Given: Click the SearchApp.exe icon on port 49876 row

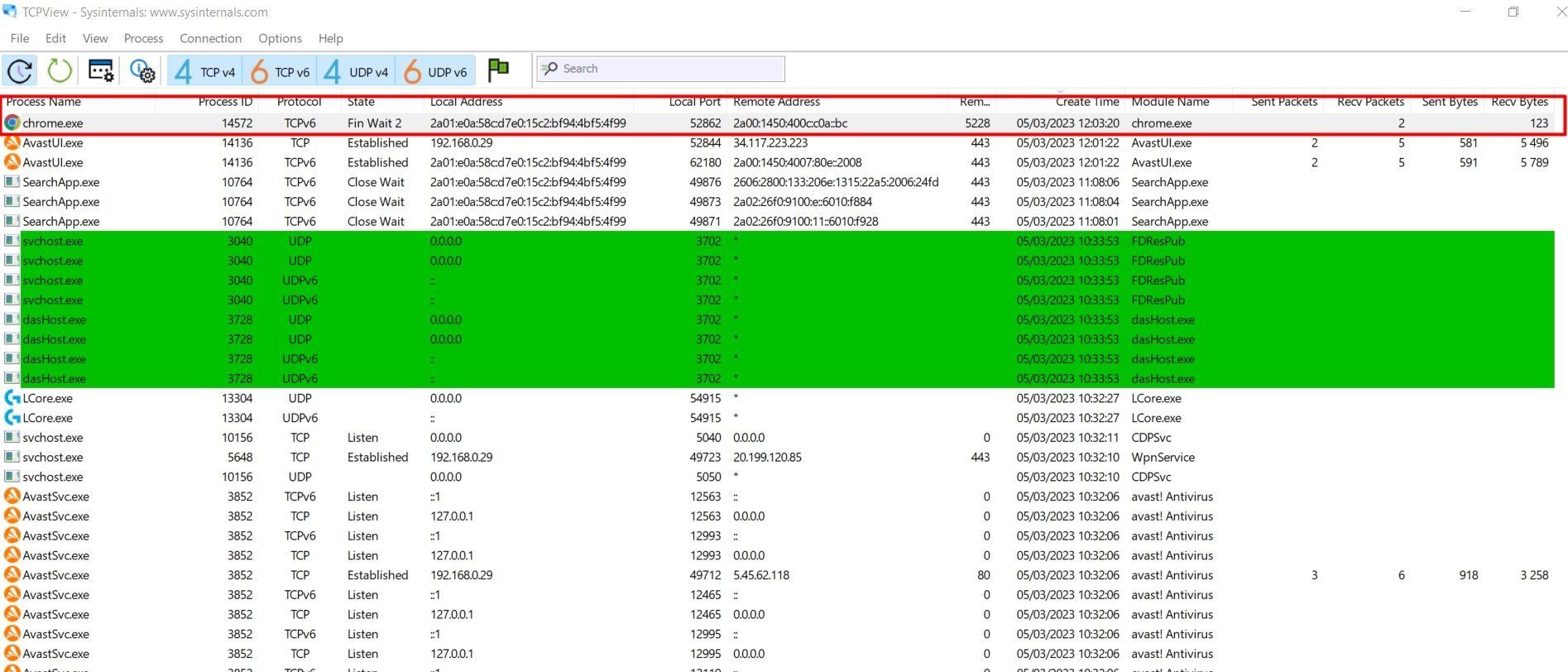Looking at the screenshot, I should (x=12, y=182).
